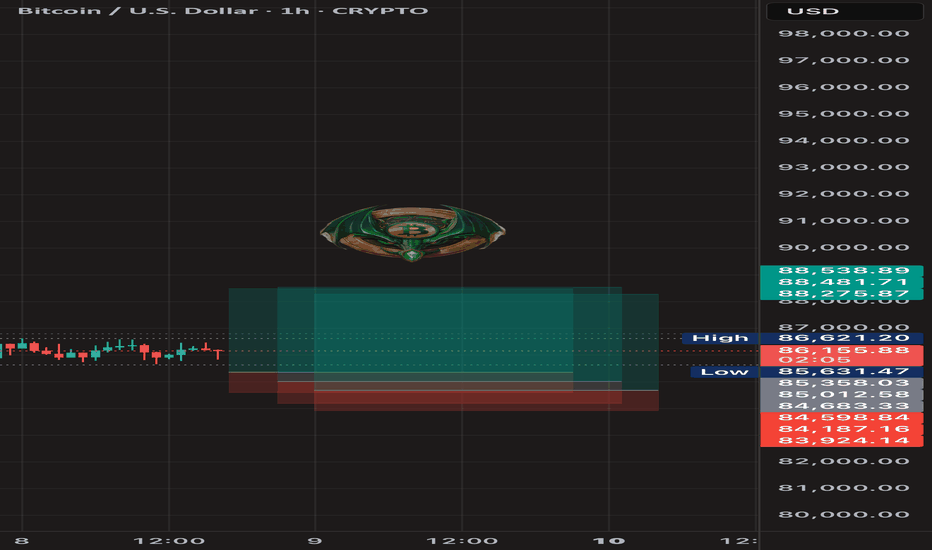Click the gray 84,683.33 entry price tag

[x=843, y=406]
